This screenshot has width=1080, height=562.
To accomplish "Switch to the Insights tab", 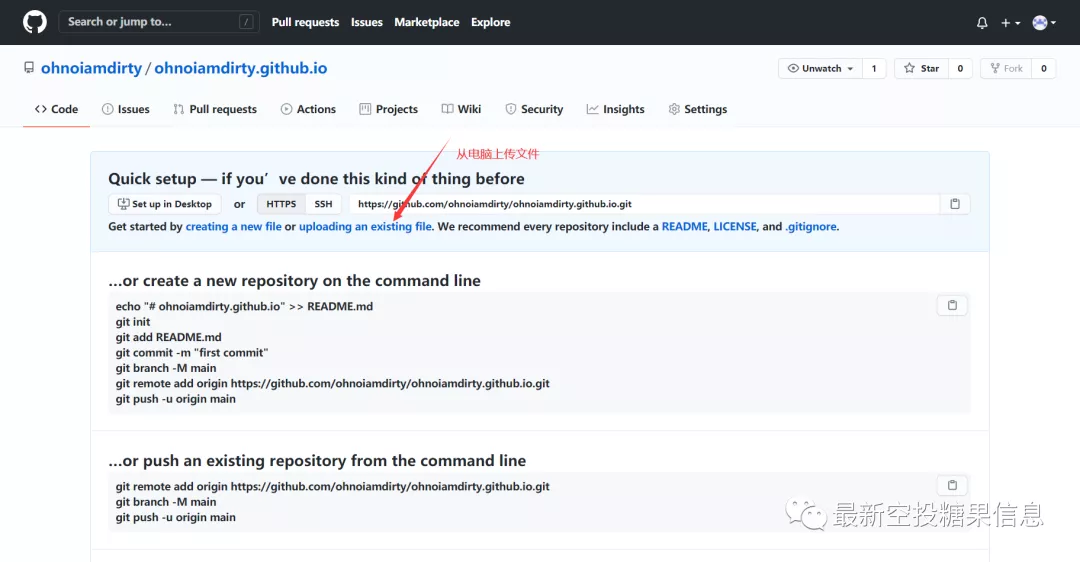I will pos(615,109).
